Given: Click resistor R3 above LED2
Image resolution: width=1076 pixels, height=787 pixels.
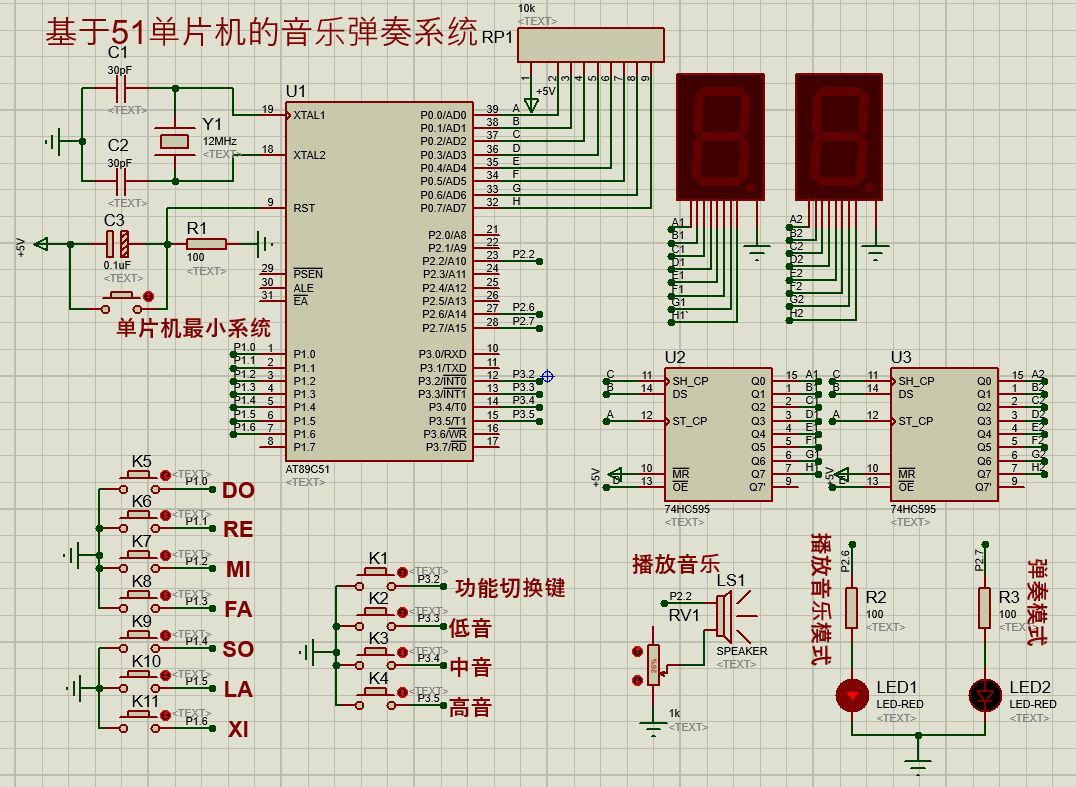Looking at the screenshot, I should [x=985, y=608].
